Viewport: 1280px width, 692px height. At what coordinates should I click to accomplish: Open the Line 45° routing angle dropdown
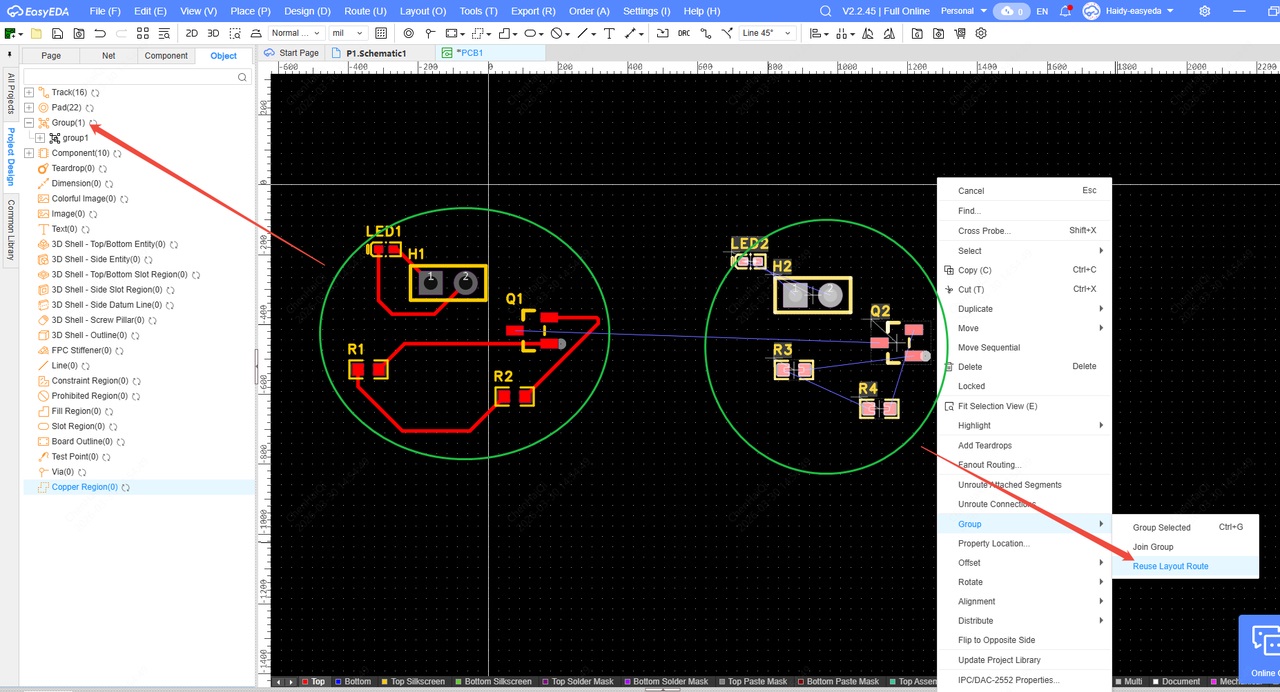[x=766, y=33]
